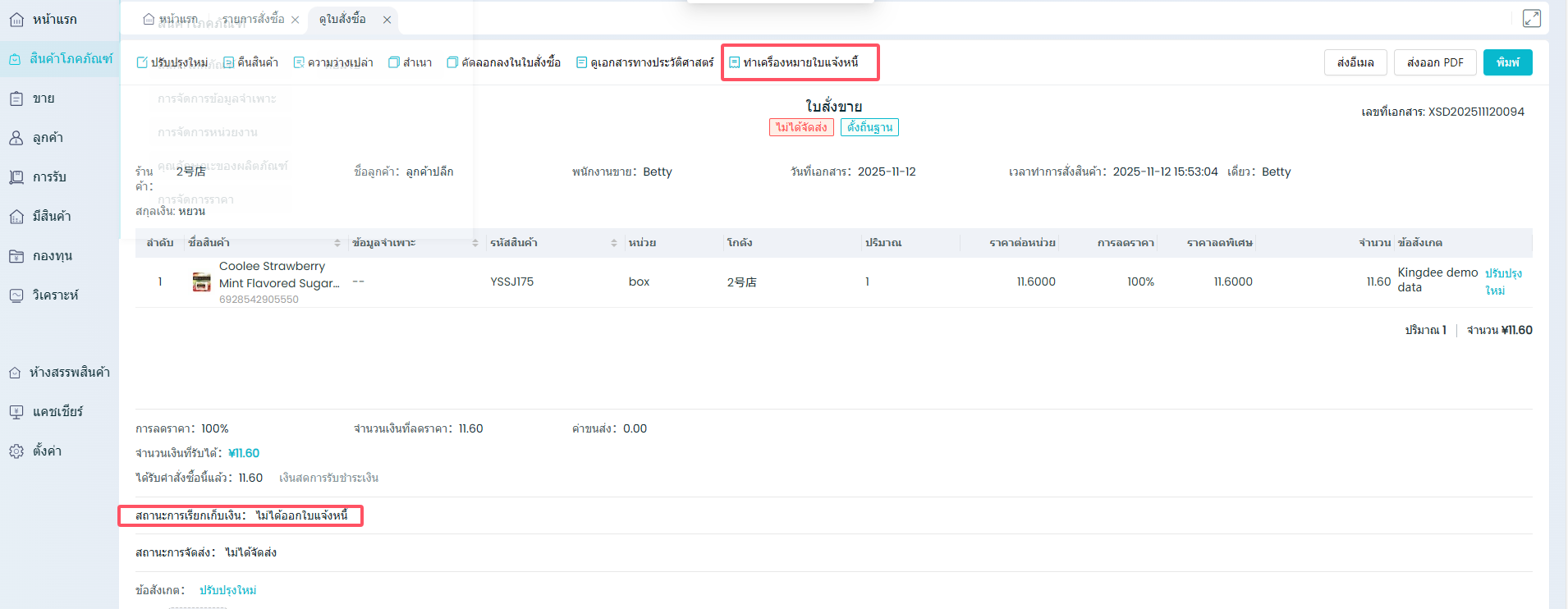Click the สำเนา copy toolbar icon
1568x609 pixels.
point(394,62)
